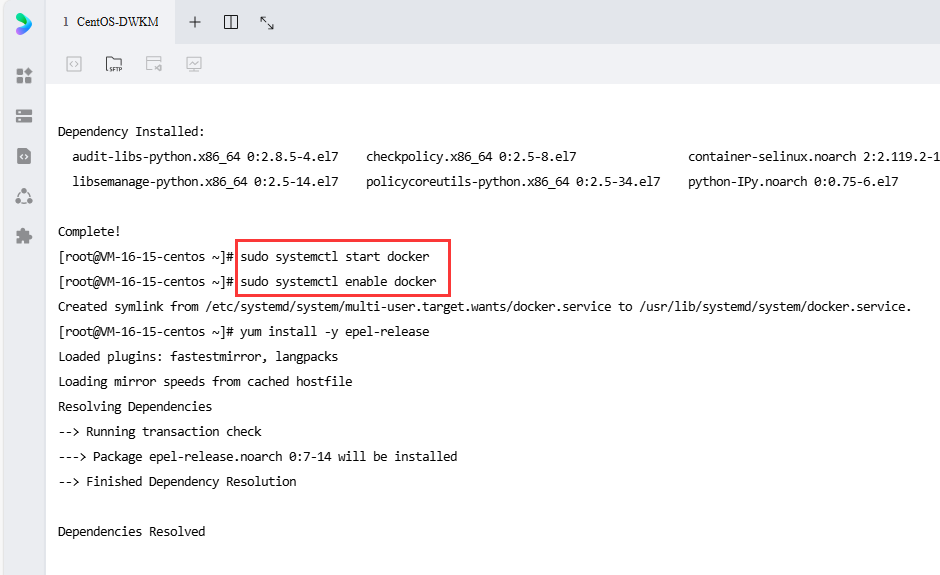
Task: Click 'Loading mirror speeds from cached hostfile'
Action: [x=205, y=382]
